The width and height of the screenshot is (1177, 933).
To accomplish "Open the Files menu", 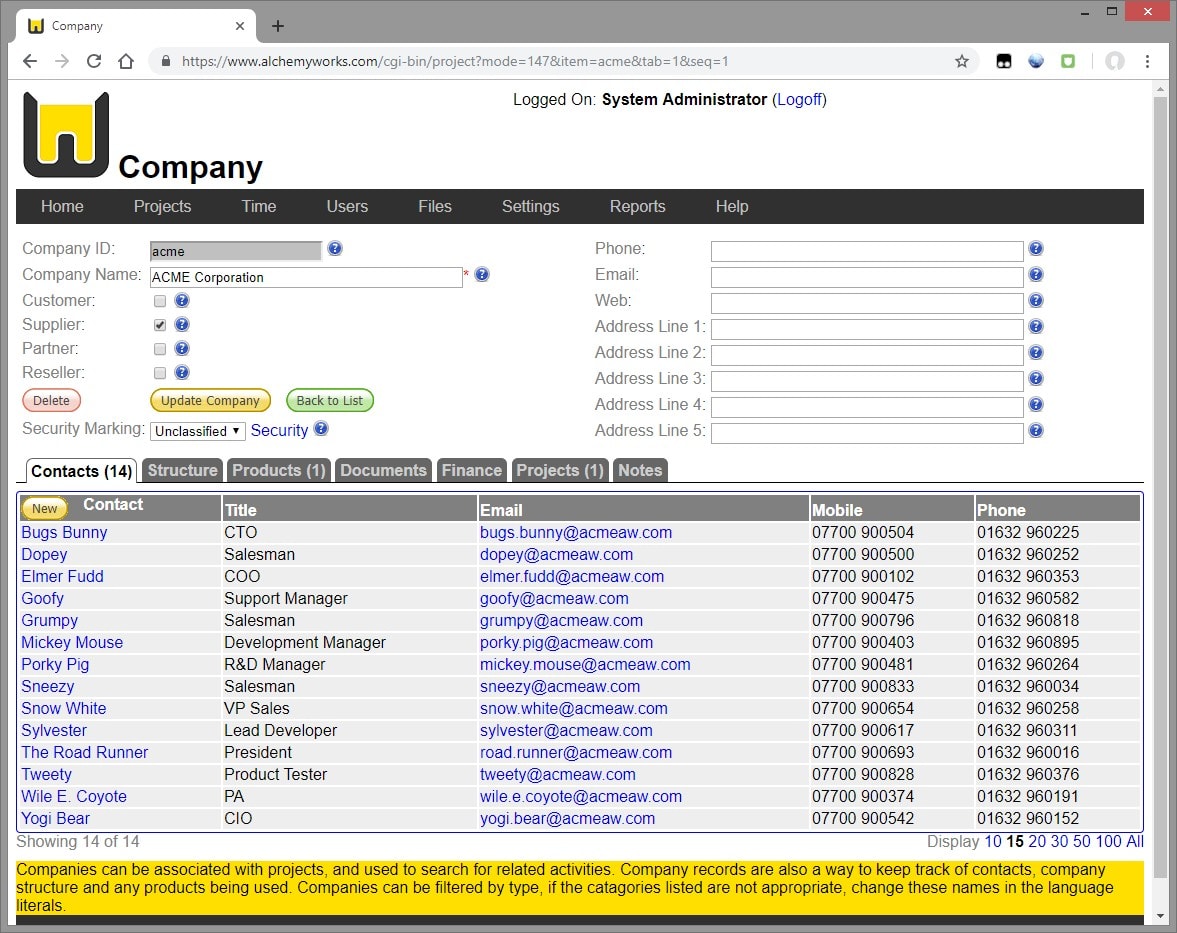I will coord(435,206).
